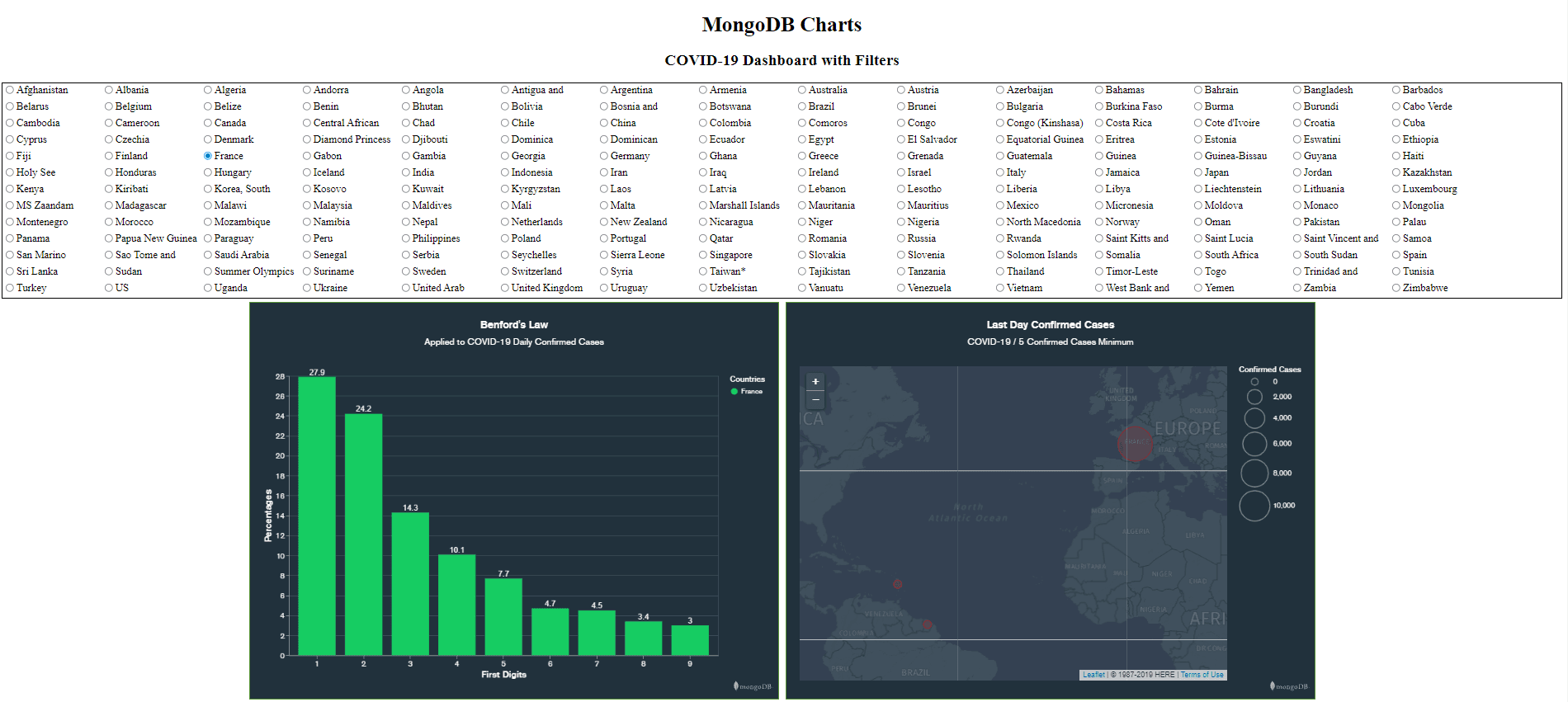Viewport: 1568px width, 702px height.
Task: Pick the Belgium radio option
Action: click(109, 106)
